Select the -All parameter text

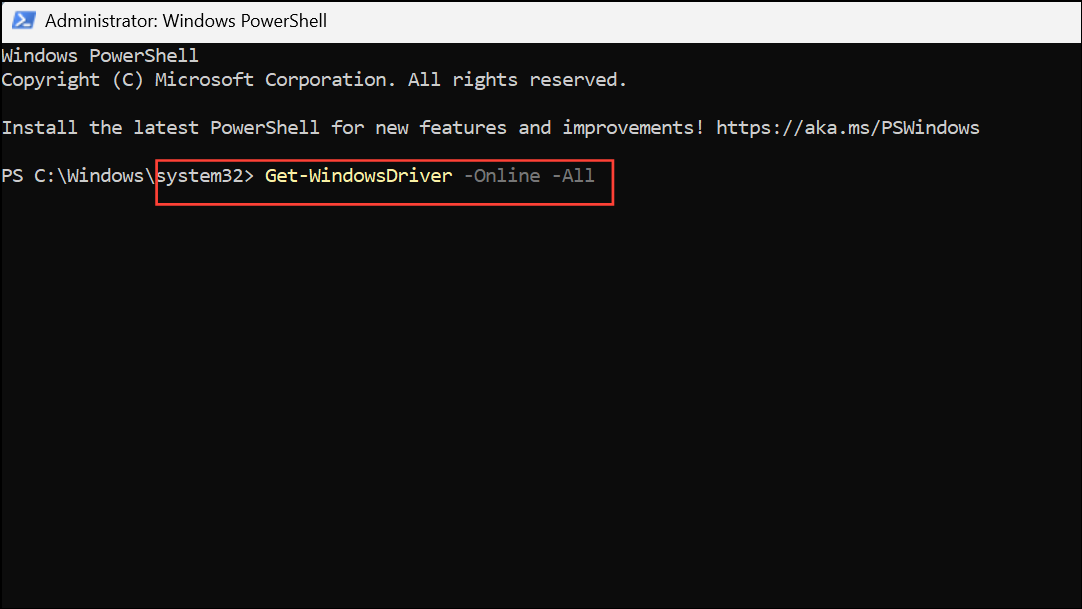[x=573, y=175]
